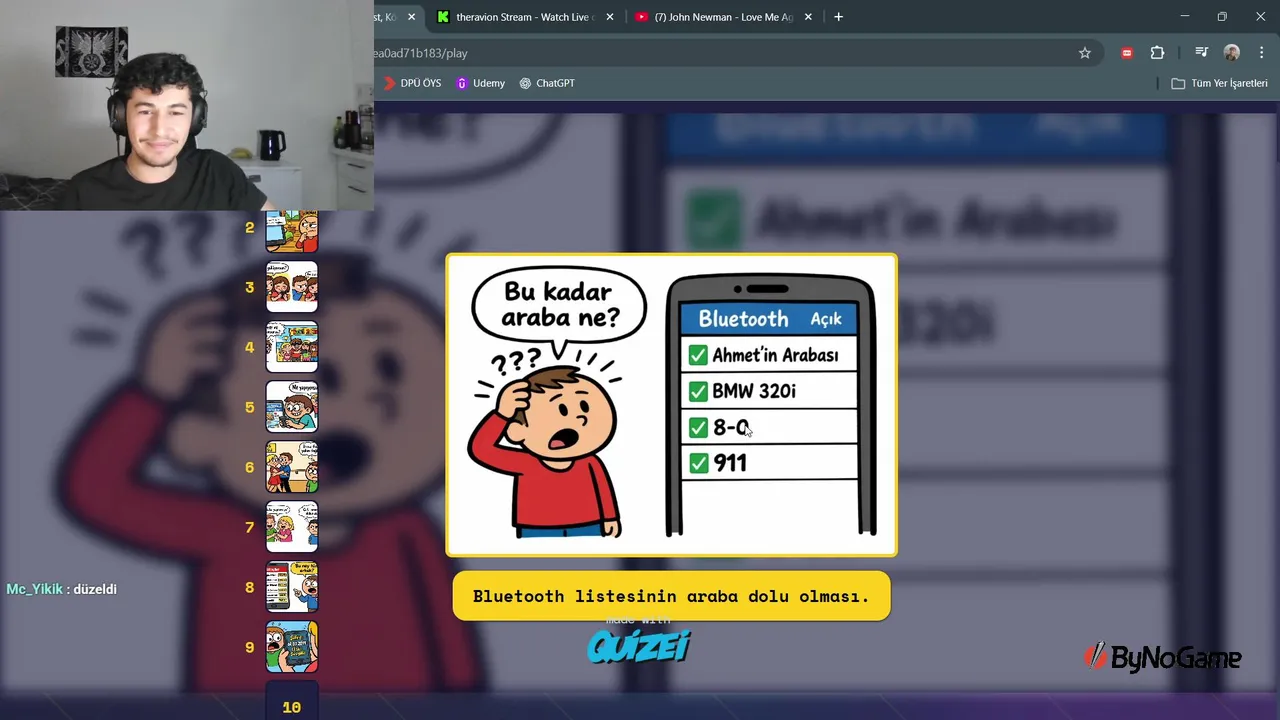Bookmark this page with the star icon
This screenshot has height=720, width=1280.
(1085, 53)
